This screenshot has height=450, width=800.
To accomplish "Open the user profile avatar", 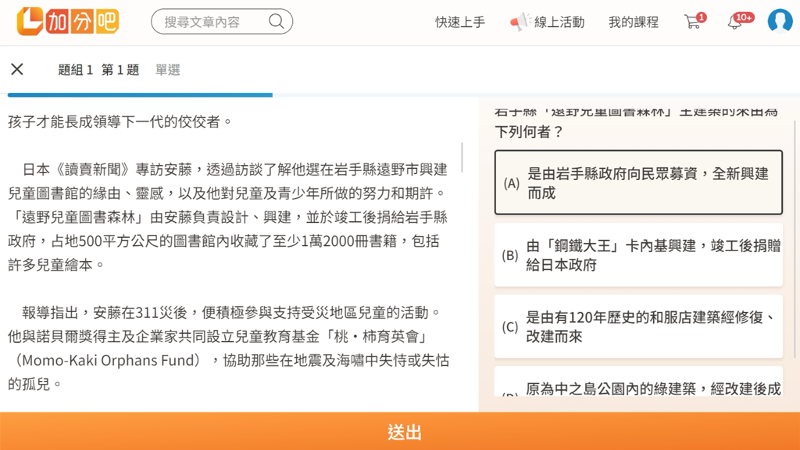I will point(780,21).
